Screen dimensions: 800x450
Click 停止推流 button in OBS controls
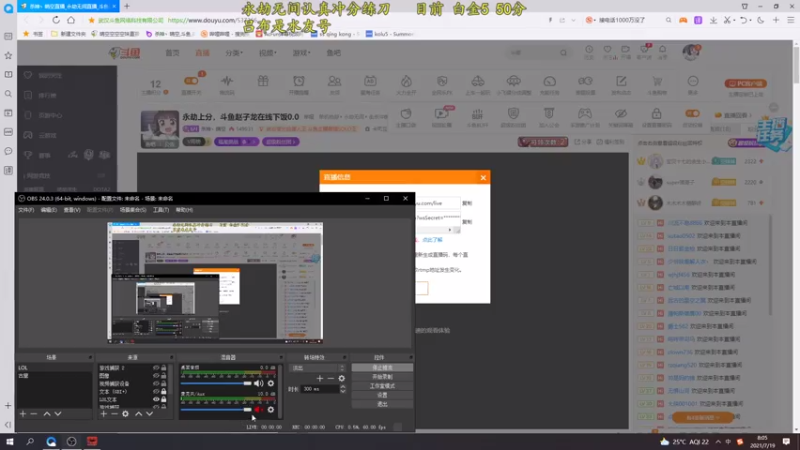click(382, 367)
